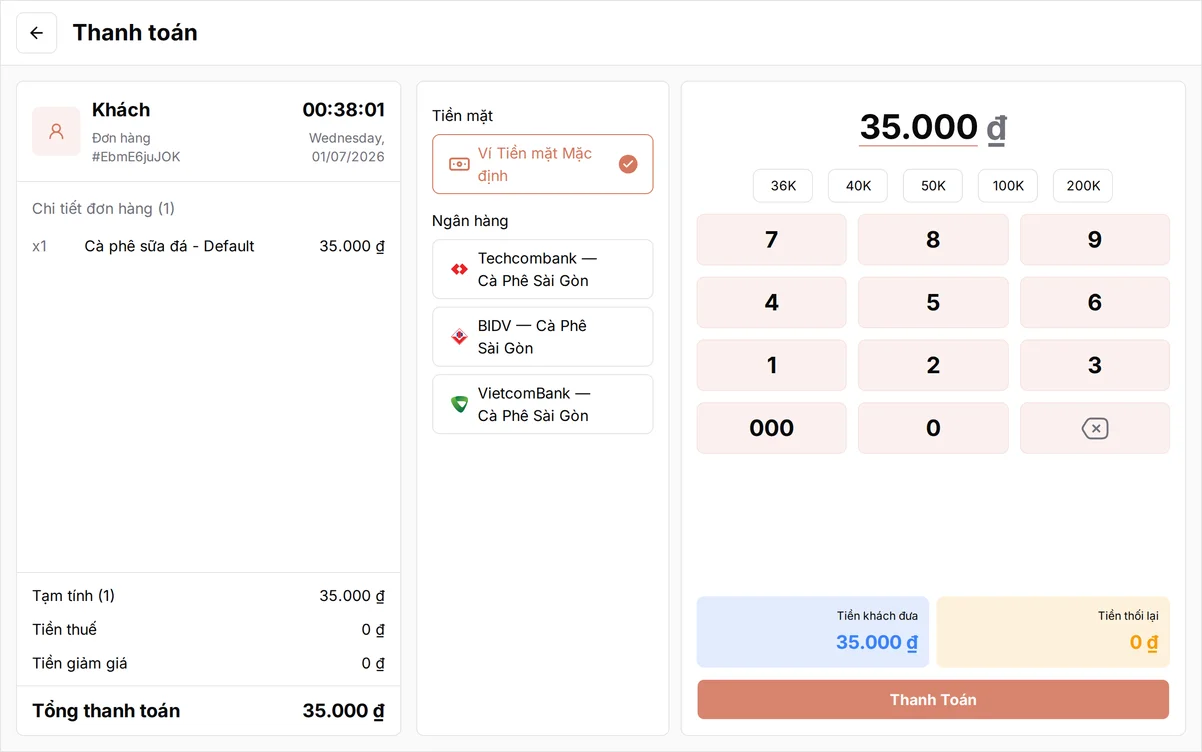Tap the backspace delete key icon
The image size is (1202, 752).
(1095, 428)
